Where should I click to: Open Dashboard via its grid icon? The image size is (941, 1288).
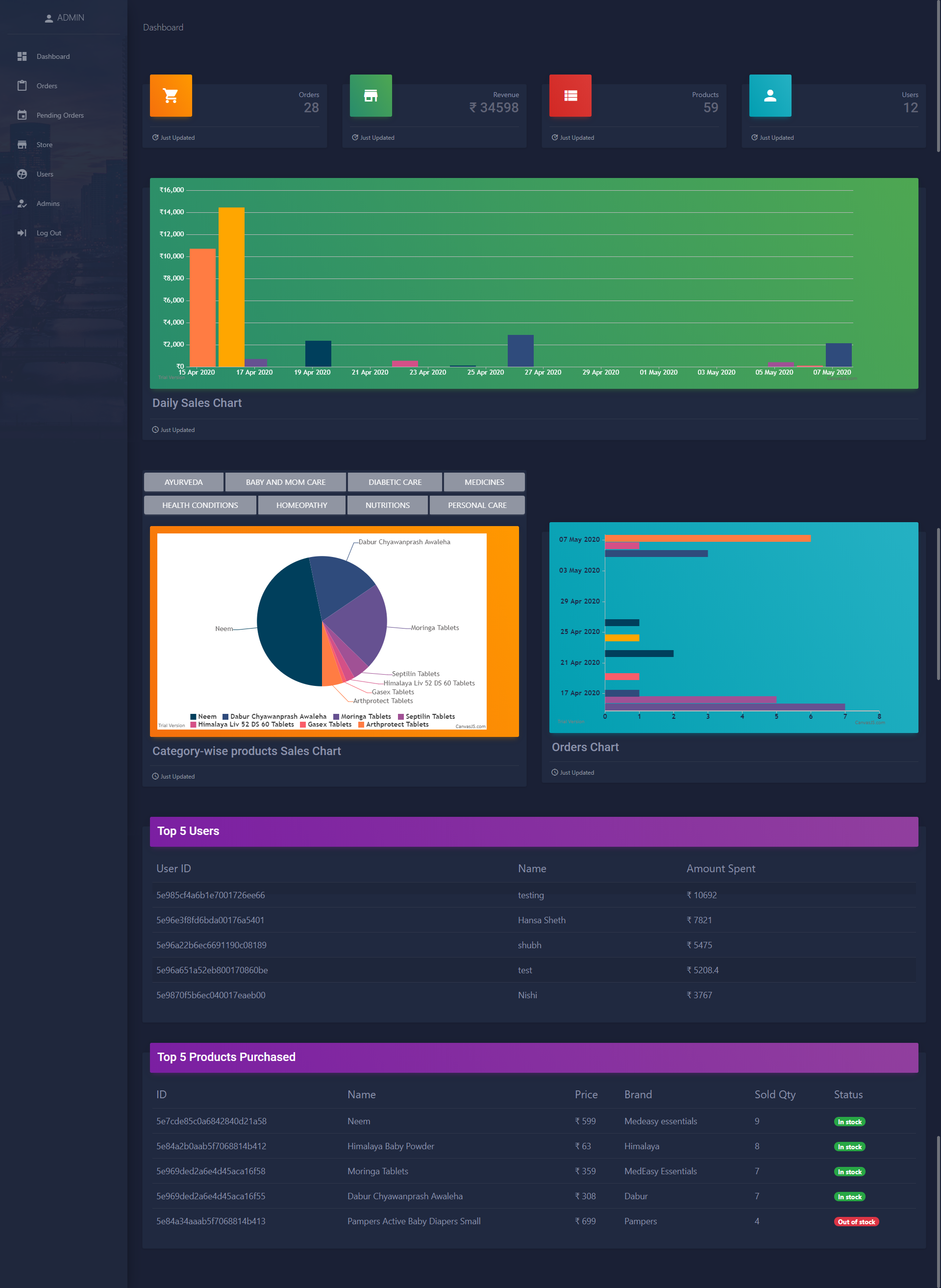point(22,56)
